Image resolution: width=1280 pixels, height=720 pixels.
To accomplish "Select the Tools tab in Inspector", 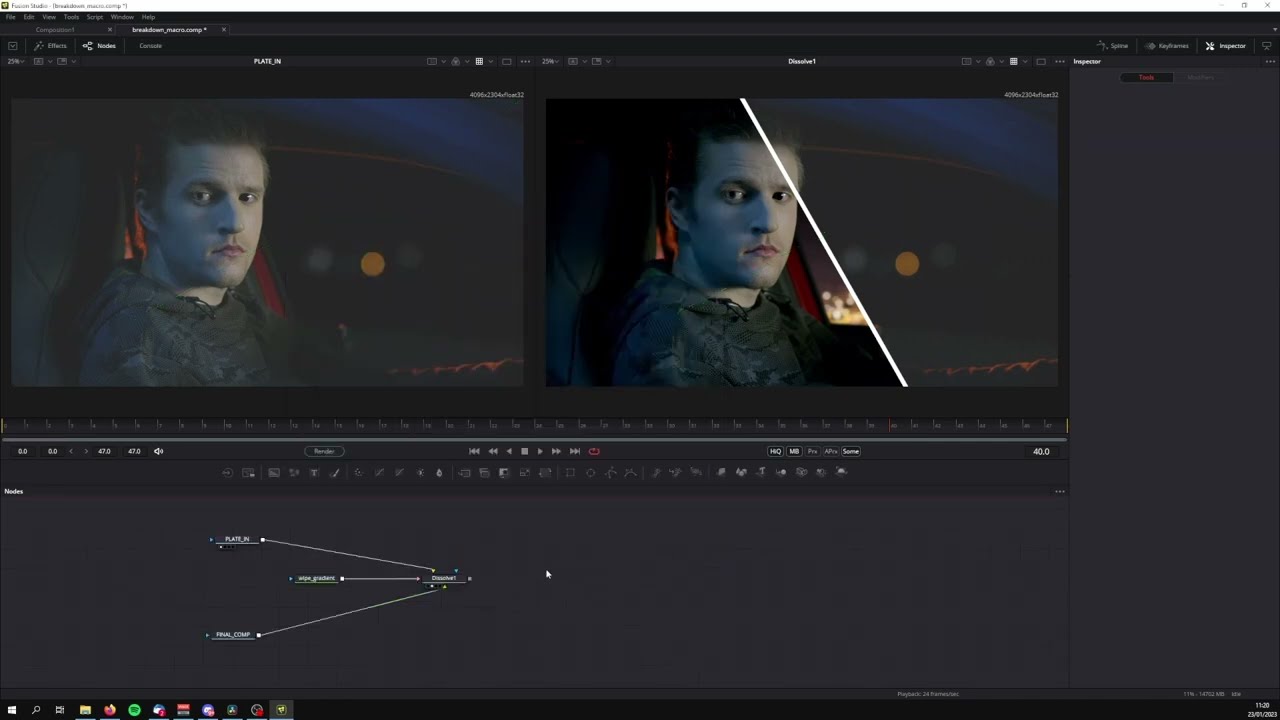I will tap(1146, 77).
